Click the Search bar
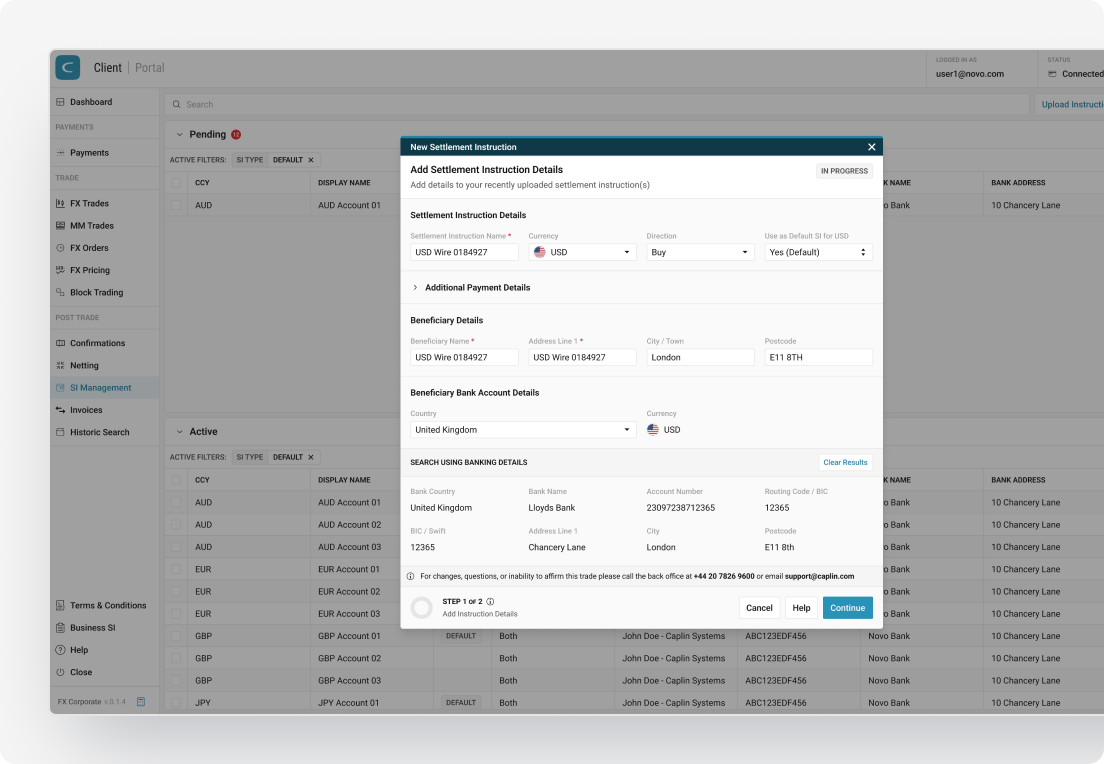Screen dimensions: 1104x764 point(597,104)
